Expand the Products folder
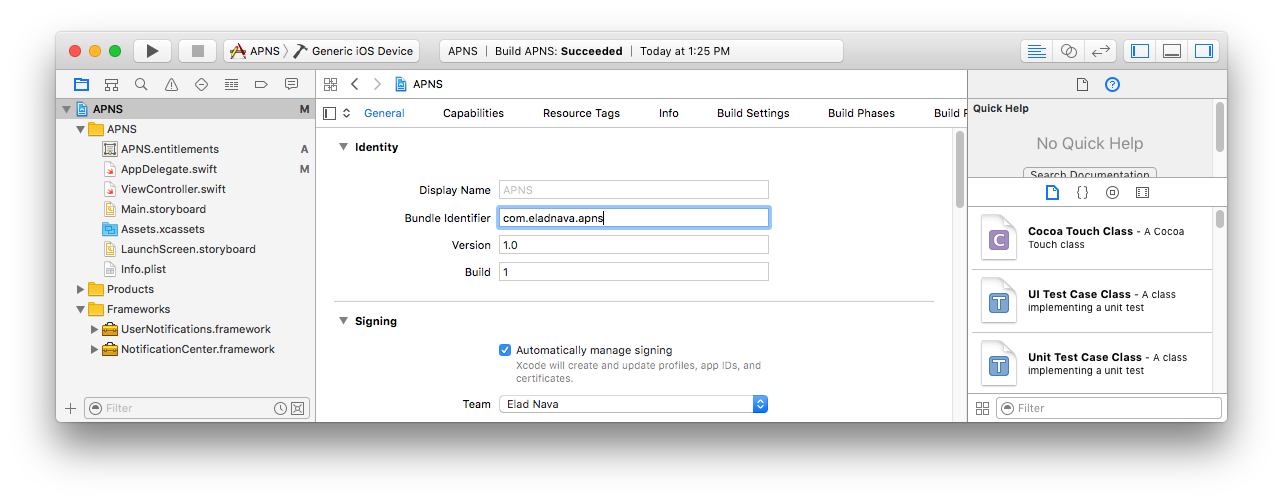The image size is (1283, 502). [x=81, y=289]
